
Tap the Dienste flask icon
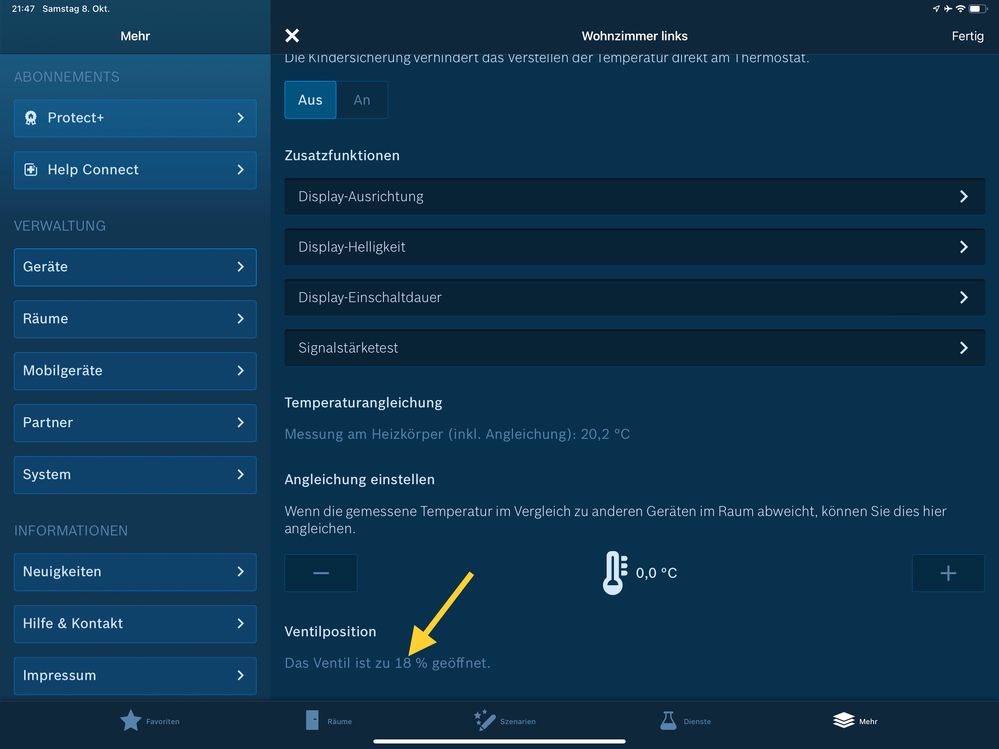(668, 720)
